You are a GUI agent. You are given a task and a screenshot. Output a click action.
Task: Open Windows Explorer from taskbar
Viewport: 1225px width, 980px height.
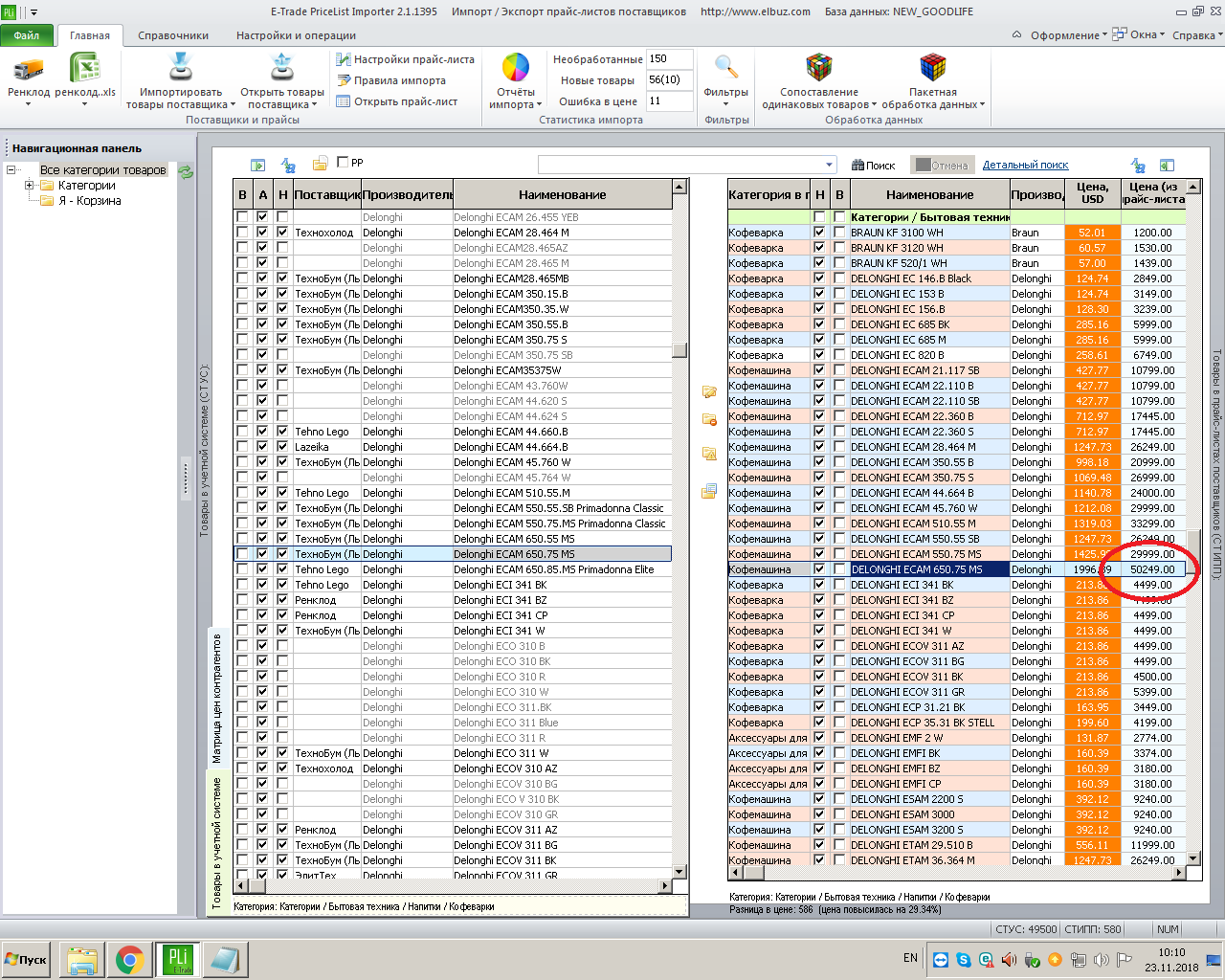[x=82, y=960]
